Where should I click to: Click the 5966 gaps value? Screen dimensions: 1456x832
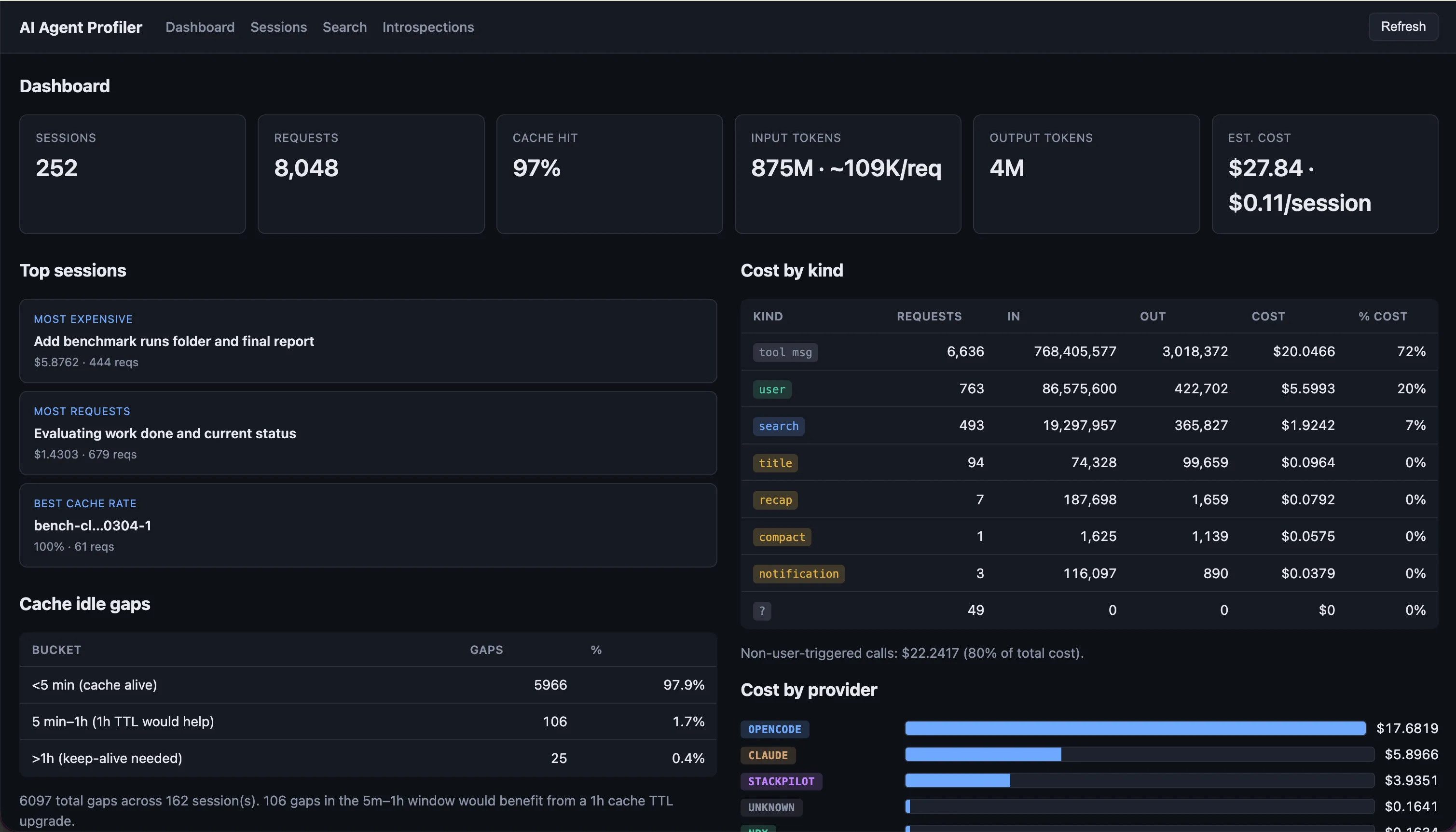[x=550, y=685]
